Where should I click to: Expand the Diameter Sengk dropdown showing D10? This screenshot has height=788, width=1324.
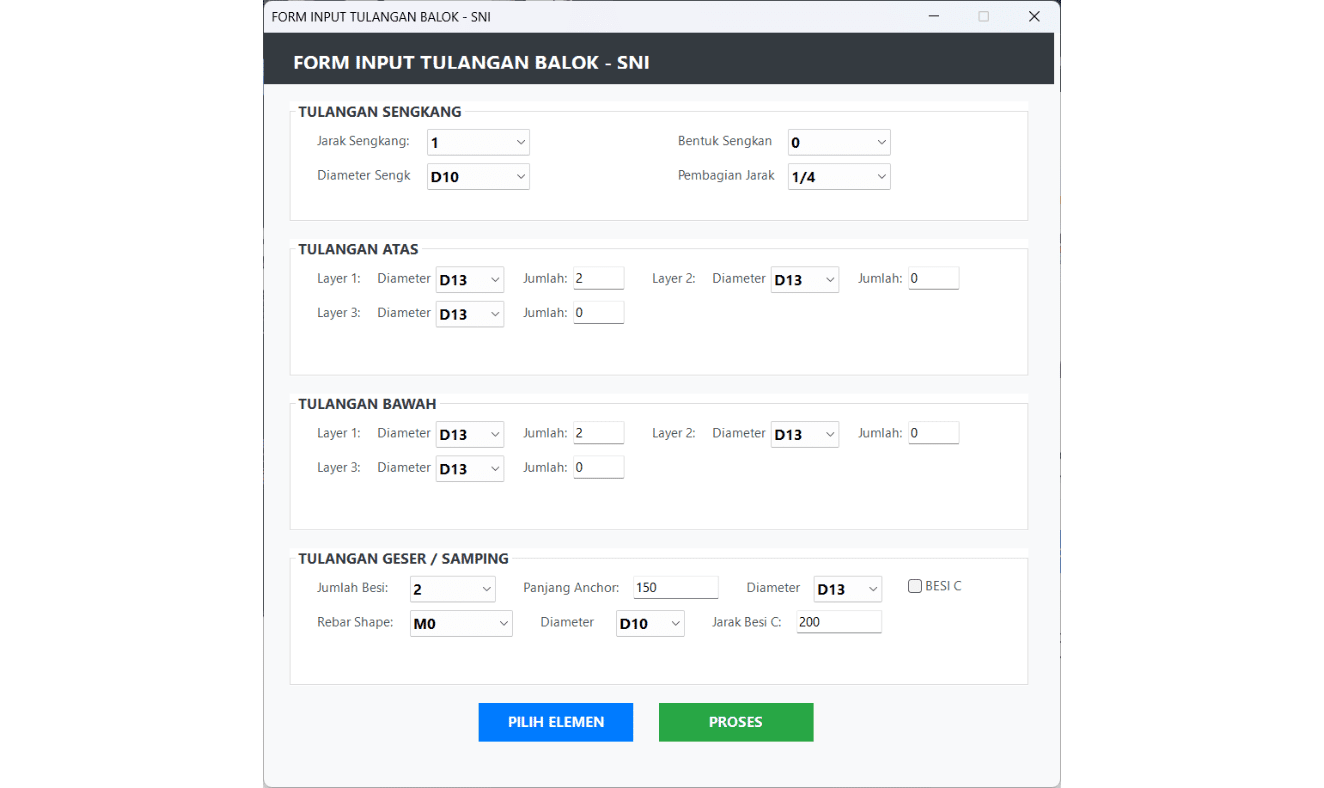click(x=478, y=177)
